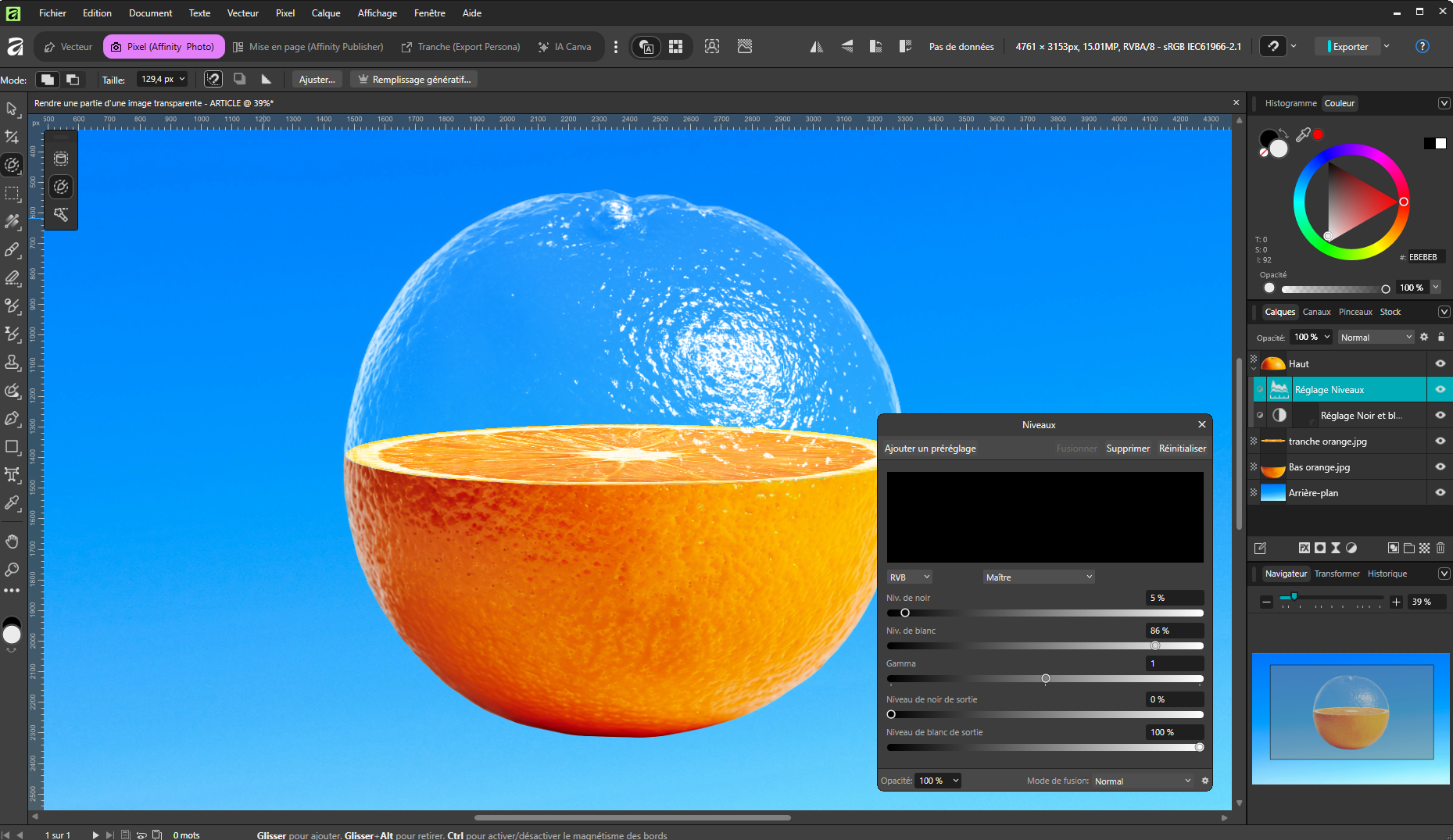Click the Gamma slider handle
The image size is (1453, 840).
pyautogui.click(x=1046, y=678)
